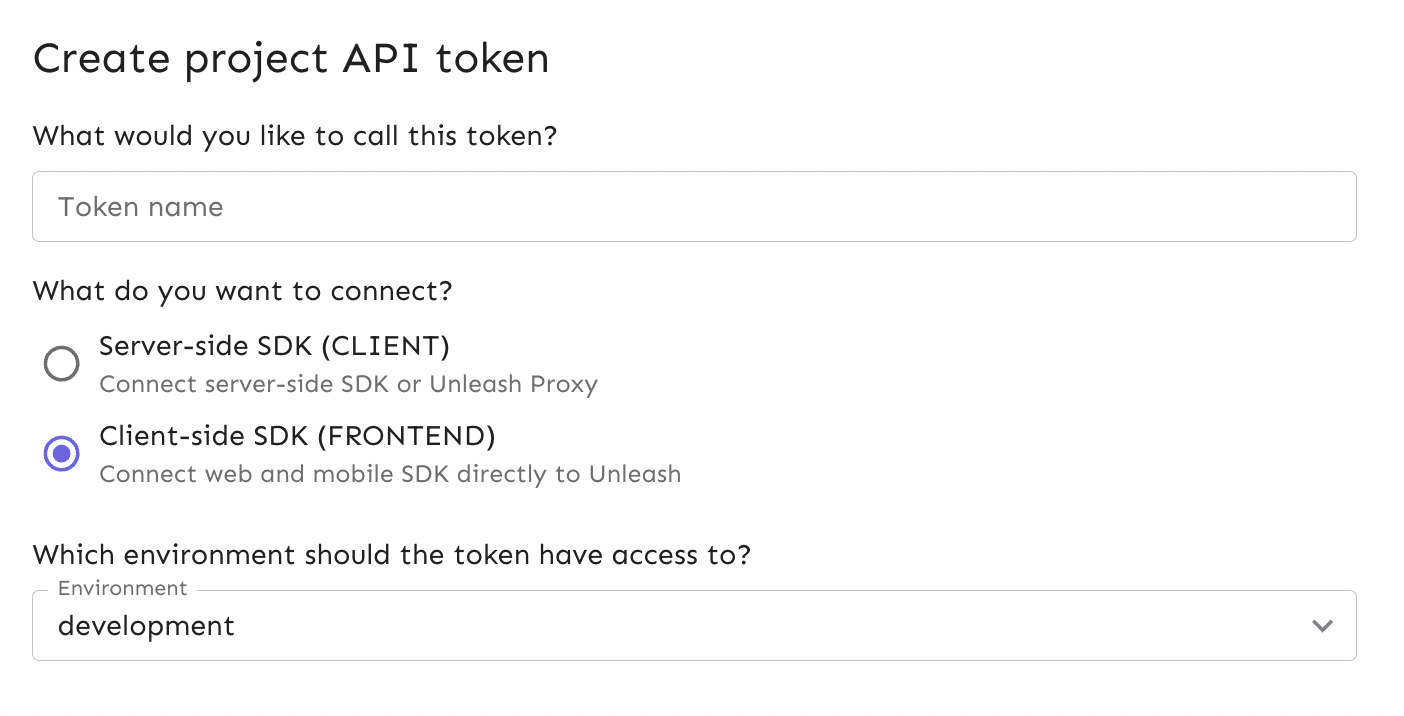Click the downward chevron on the environment field

(1322, 625)
